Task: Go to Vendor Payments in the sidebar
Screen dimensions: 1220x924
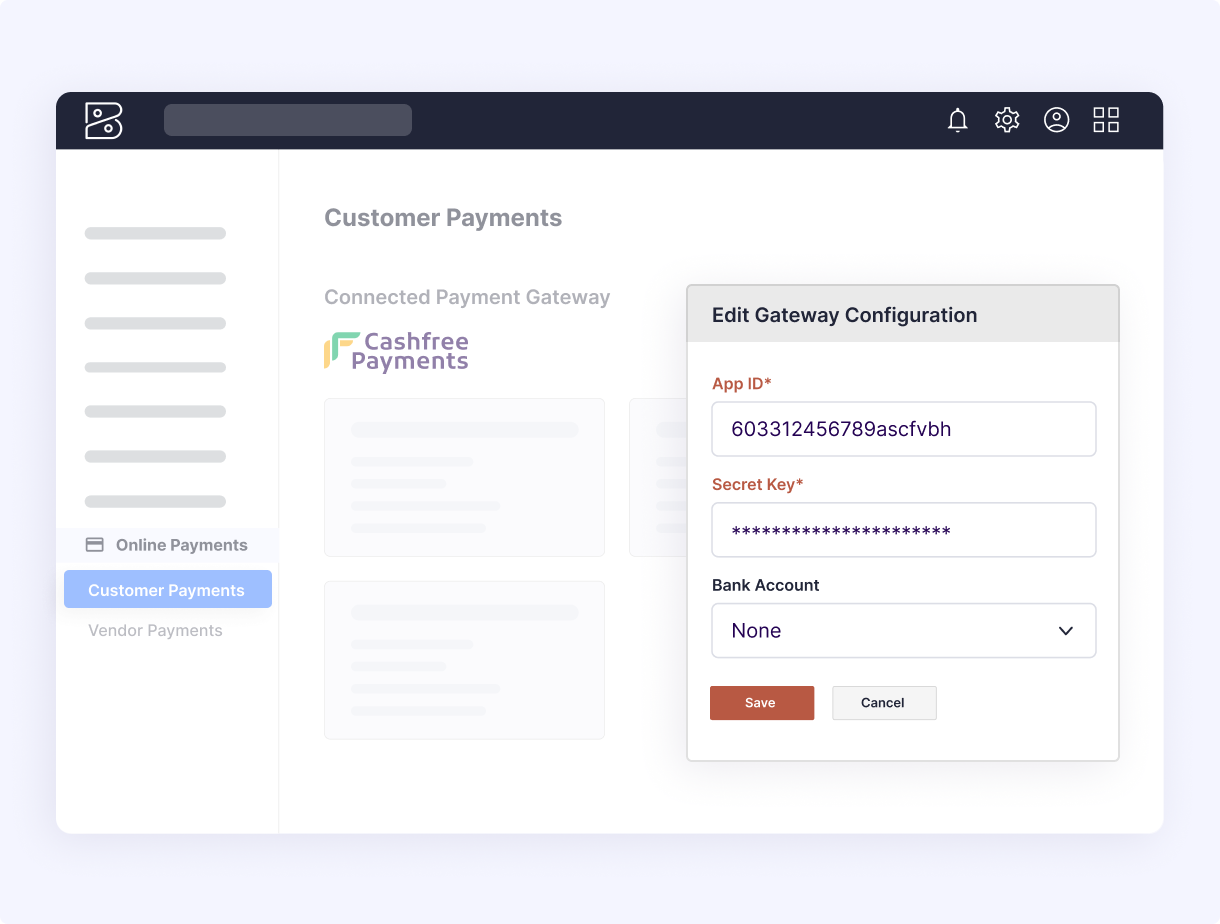Action: point(155,631)
